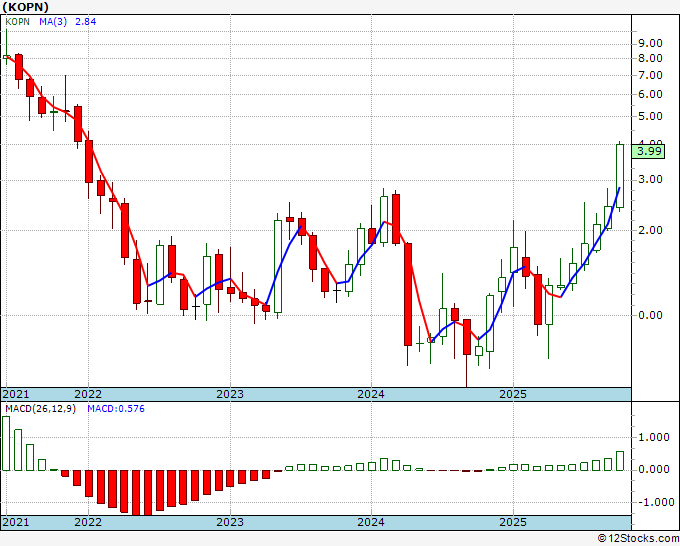Image resolution: width=680 pixels, height=546 pixels.
Task: Select the MA(3) indicator label
Action: (53, 22)
